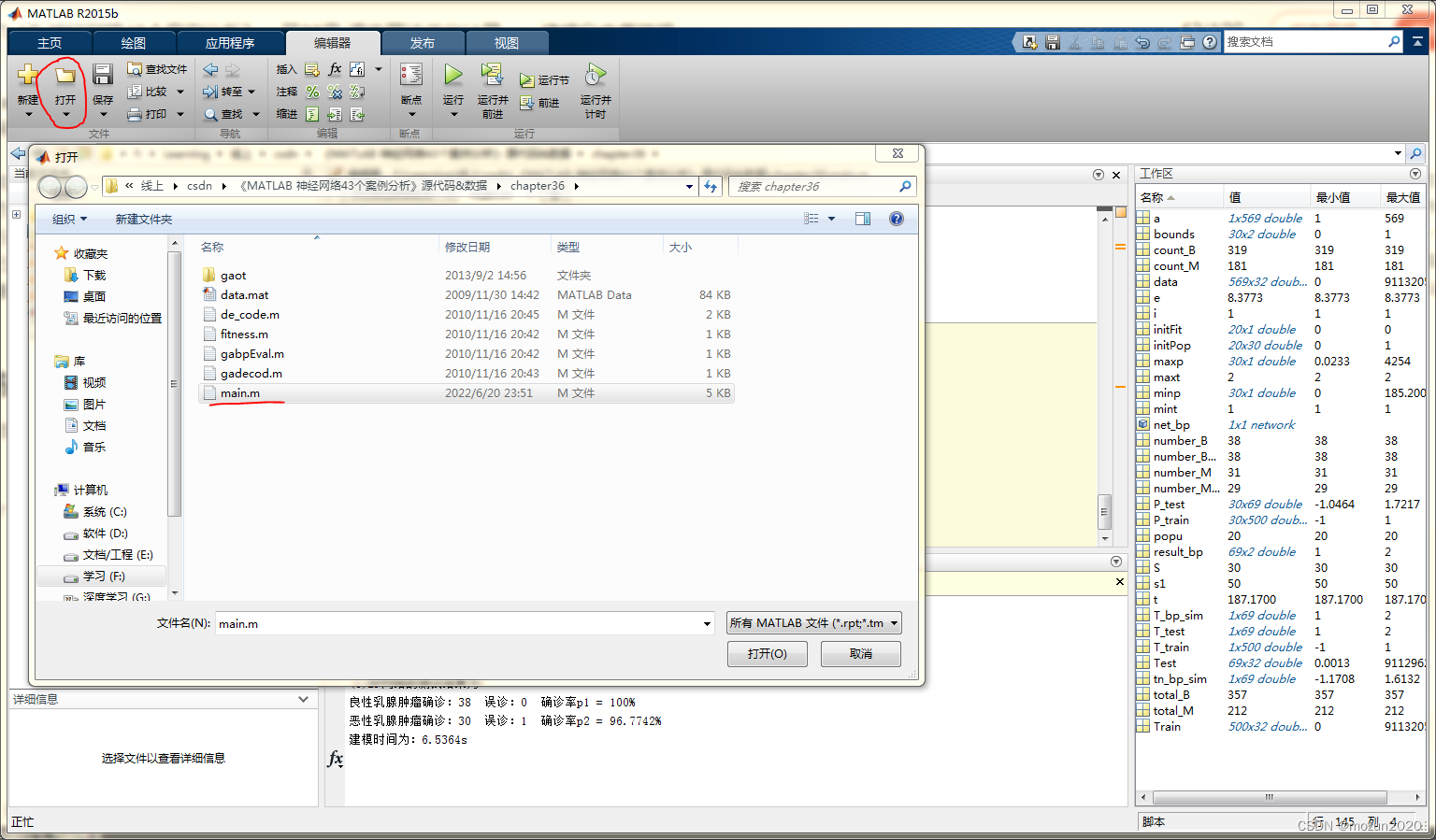
Task: Collapse the Details (详细信息) panel chevron
Action: click(303, 699)
